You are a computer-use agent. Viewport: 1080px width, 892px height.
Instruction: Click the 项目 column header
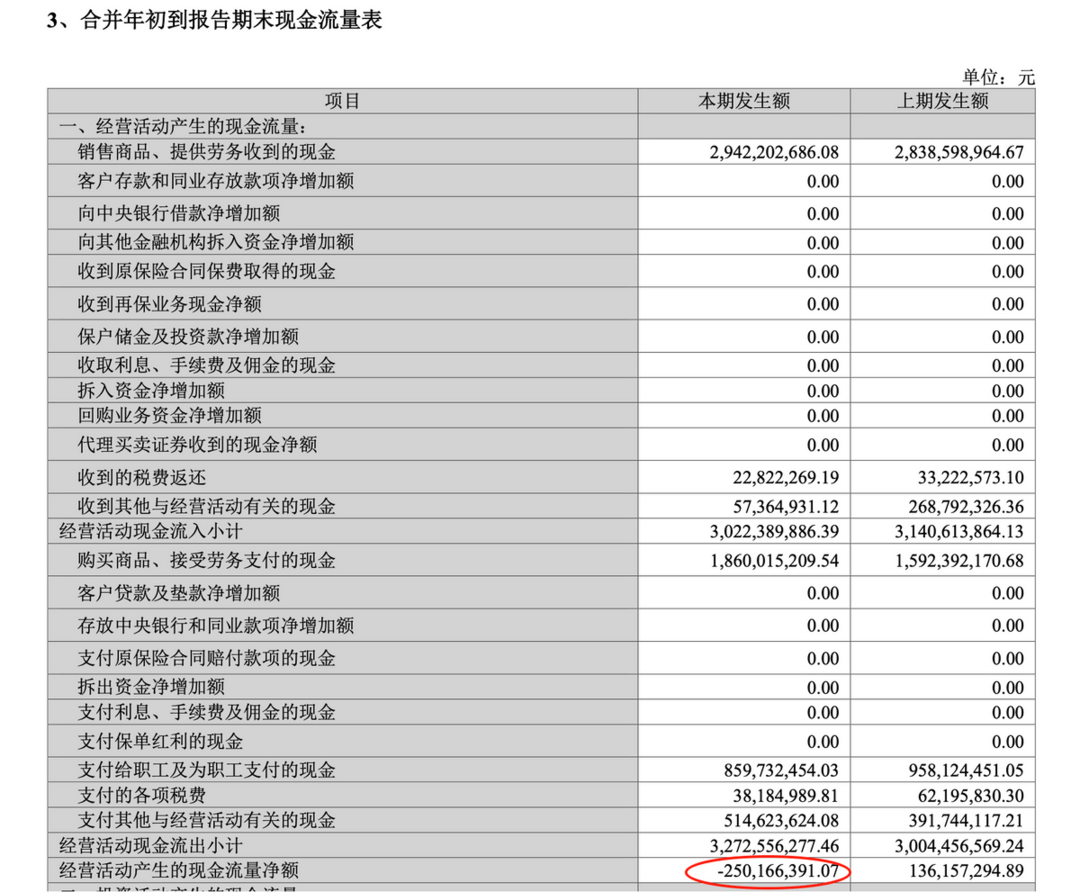coord(342,101)
